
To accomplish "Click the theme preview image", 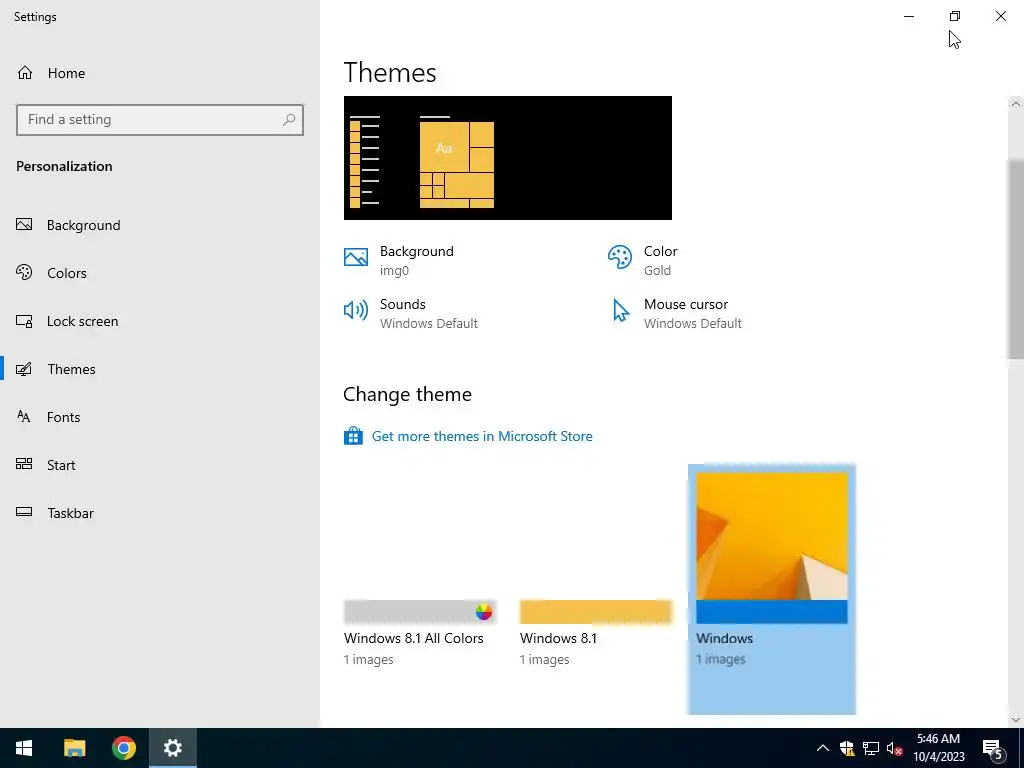I will 507,158.
